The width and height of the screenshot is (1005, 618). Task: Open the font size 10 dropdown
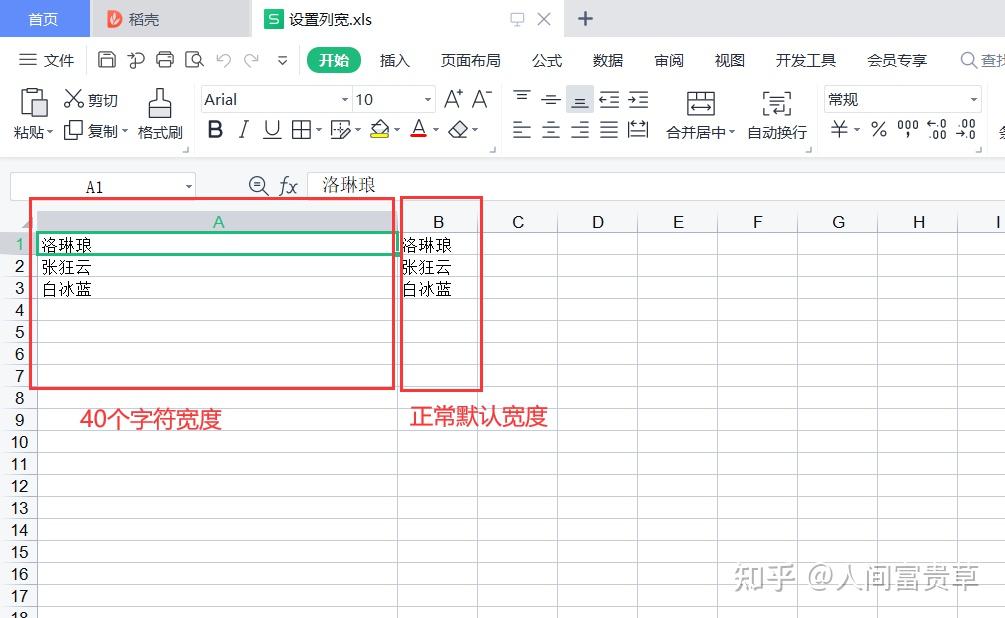[390, 98]
